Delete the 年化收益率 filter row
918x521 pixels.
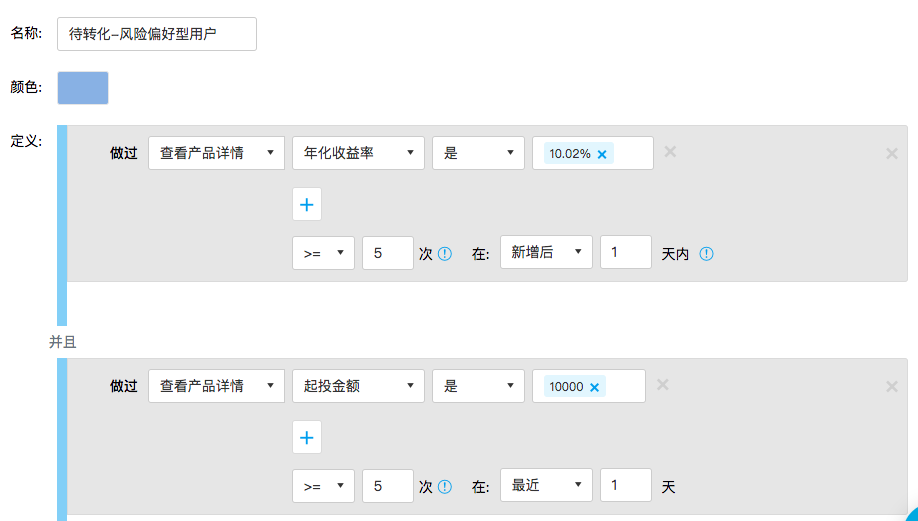coord(670,152)
